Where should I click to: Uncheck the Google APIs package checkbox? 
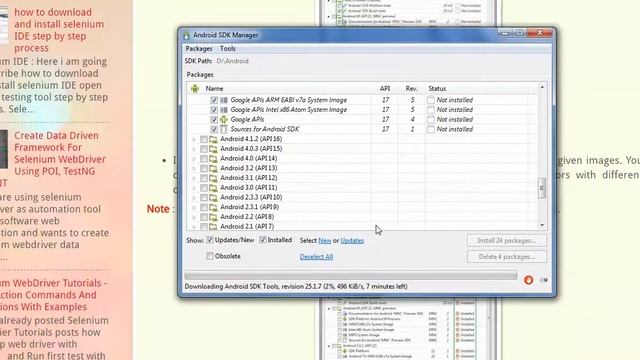pos(214,120)
